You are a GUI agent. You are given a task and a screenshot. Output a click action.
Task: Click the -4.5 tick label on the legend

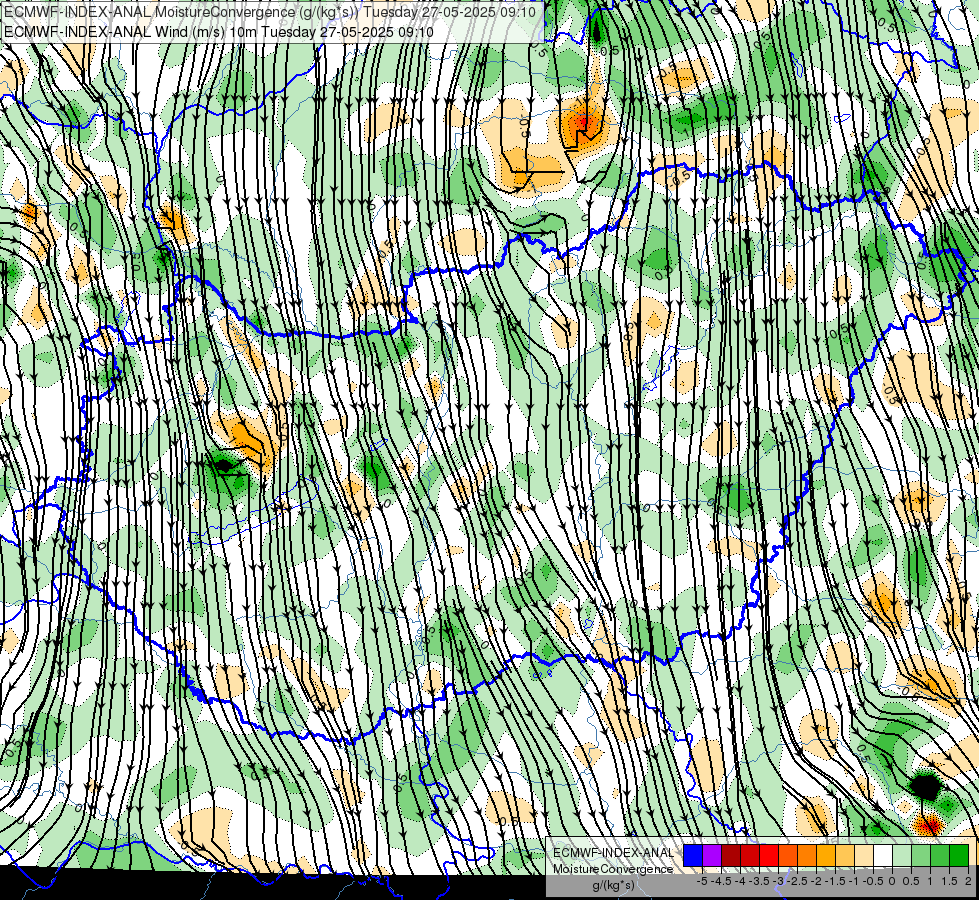(721, 881)
